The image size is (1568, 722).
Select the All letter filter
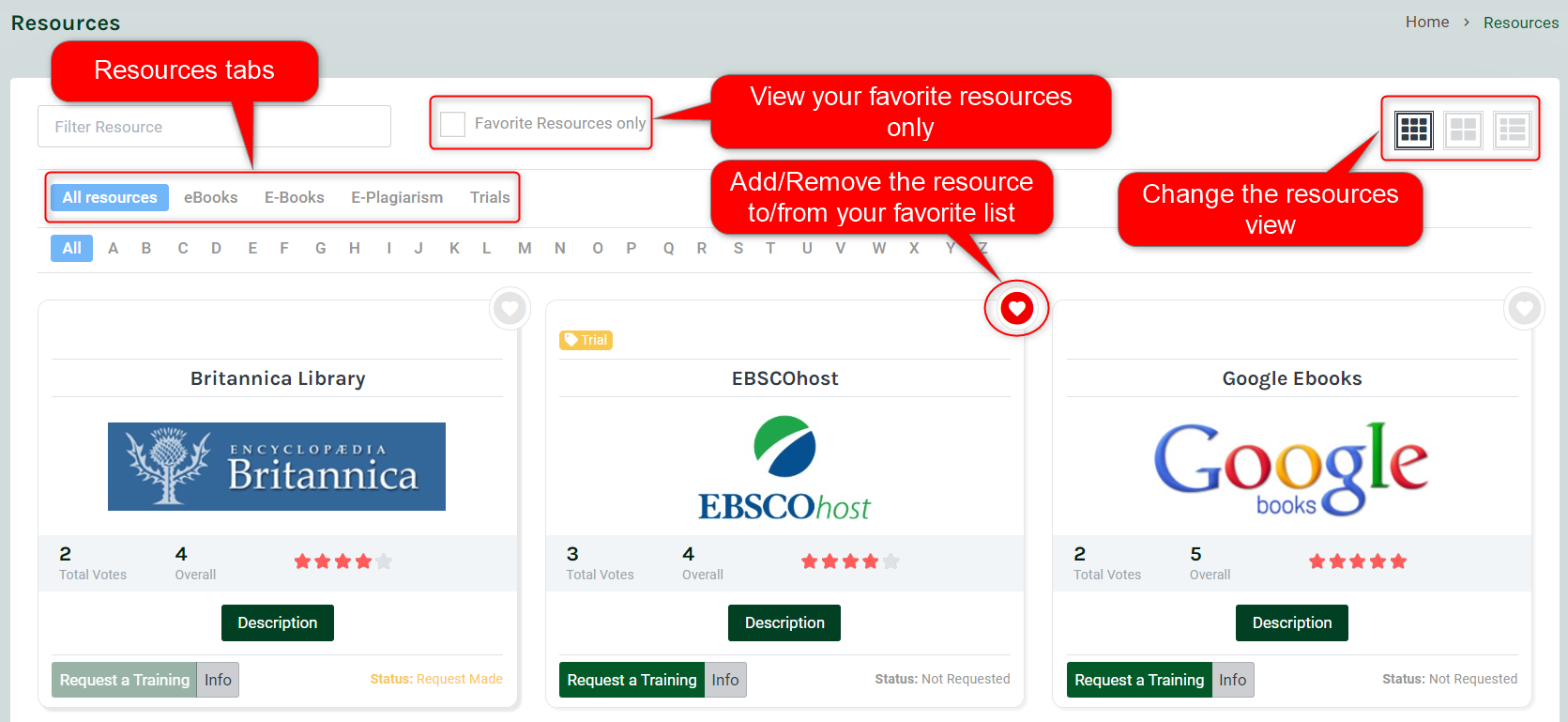pyautogui.click(x=72, y=248)
